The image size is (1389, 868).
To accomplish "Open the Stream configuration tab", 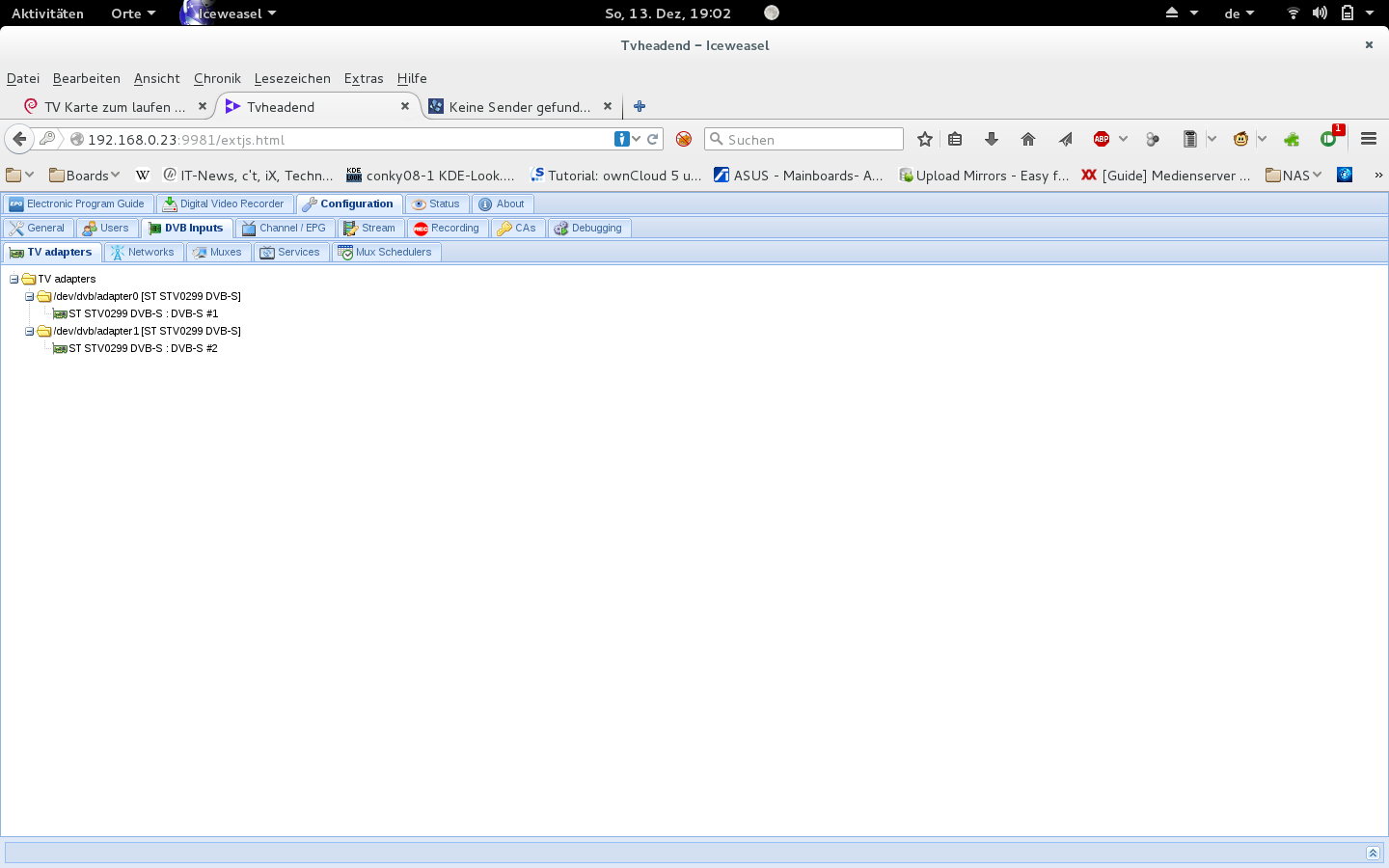I will 370,228.
